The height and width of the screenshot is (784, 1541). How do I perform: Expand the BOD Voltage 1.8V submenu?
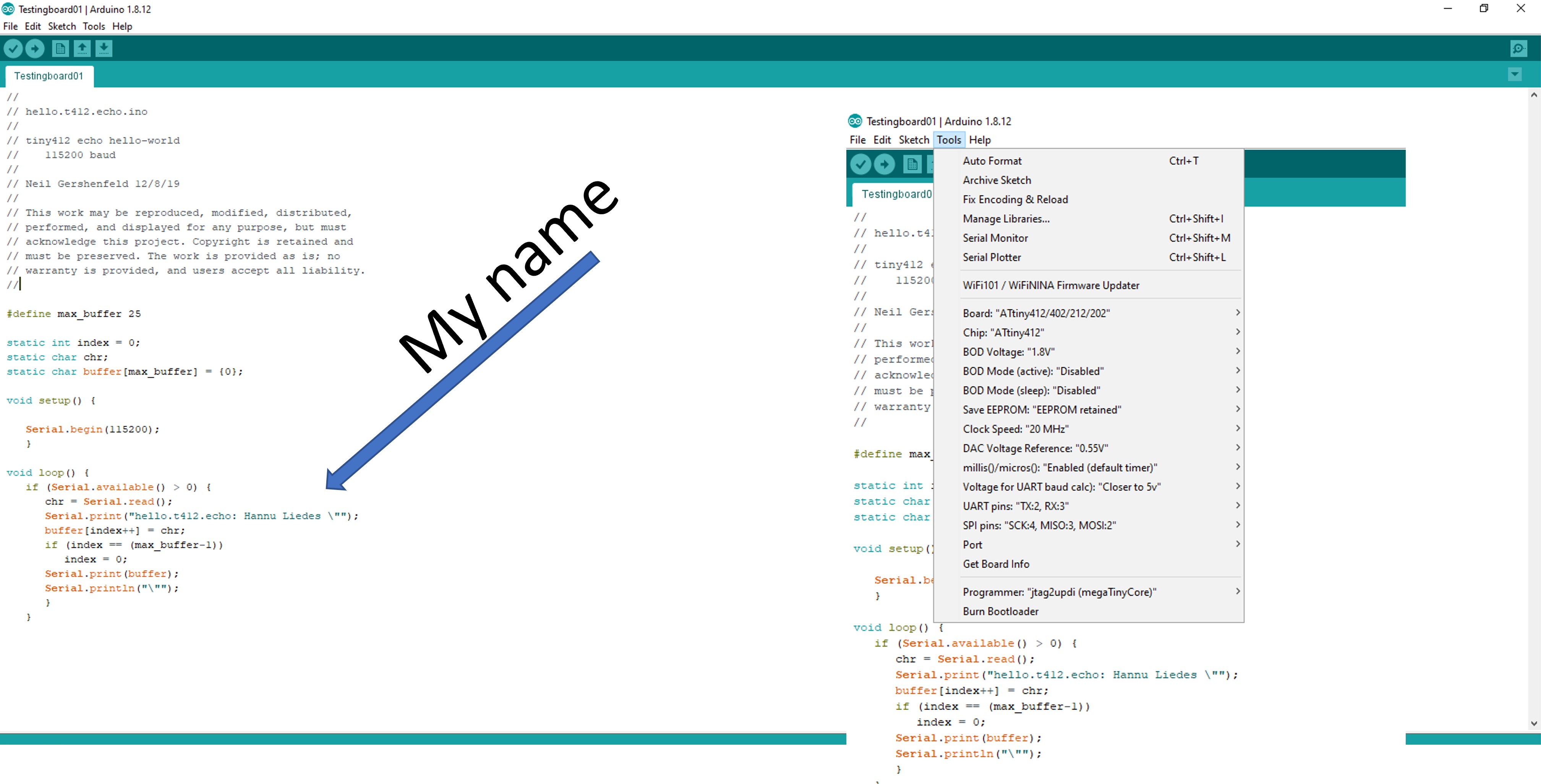(1088, 352)
